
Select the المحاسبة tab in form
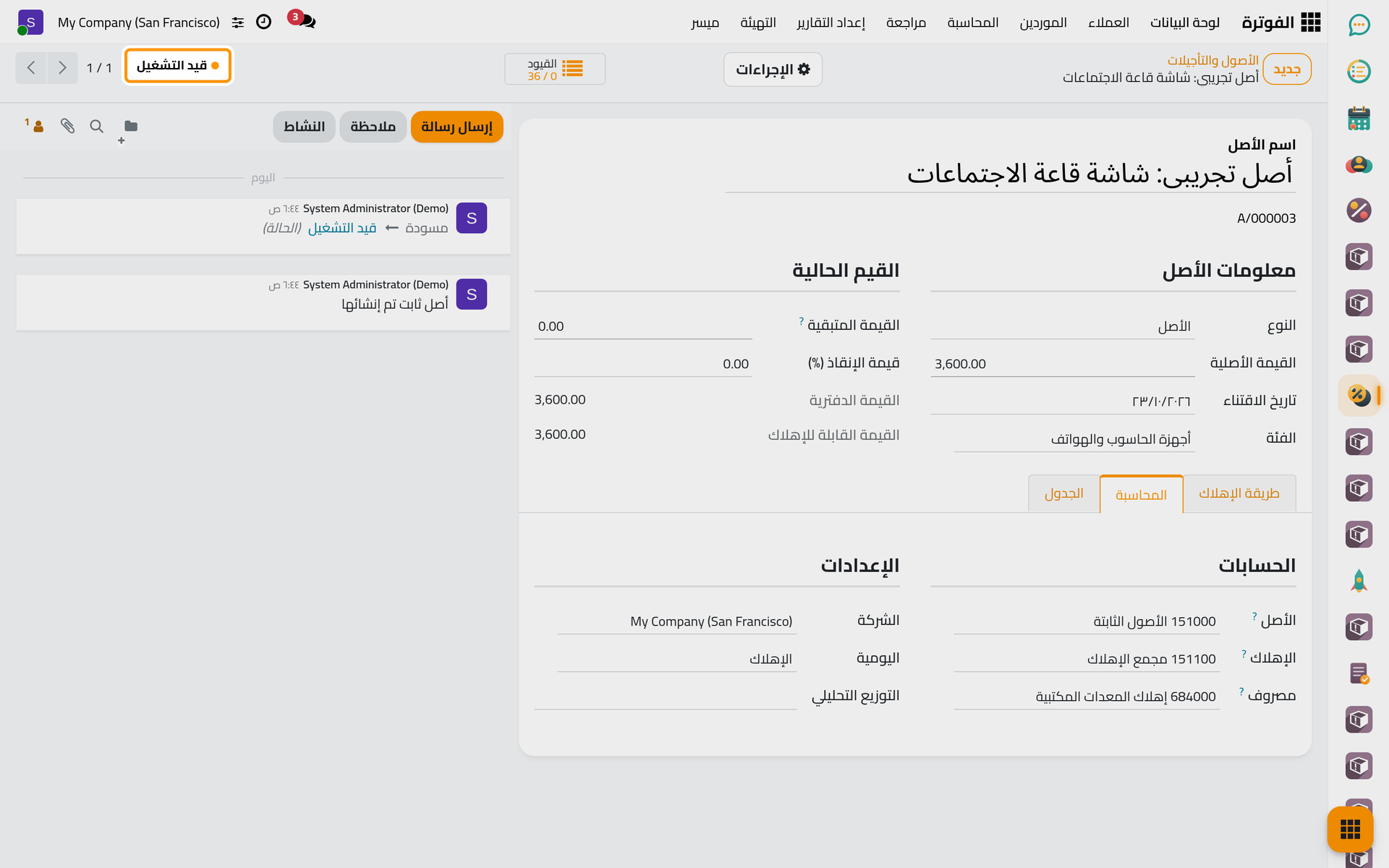tap(1141, 495)
